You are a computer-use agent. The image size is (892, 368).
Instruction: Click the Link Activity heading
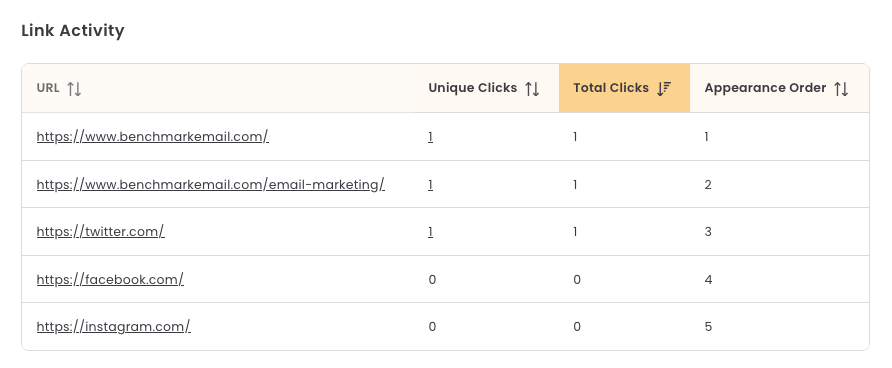(x=73, y=31)
